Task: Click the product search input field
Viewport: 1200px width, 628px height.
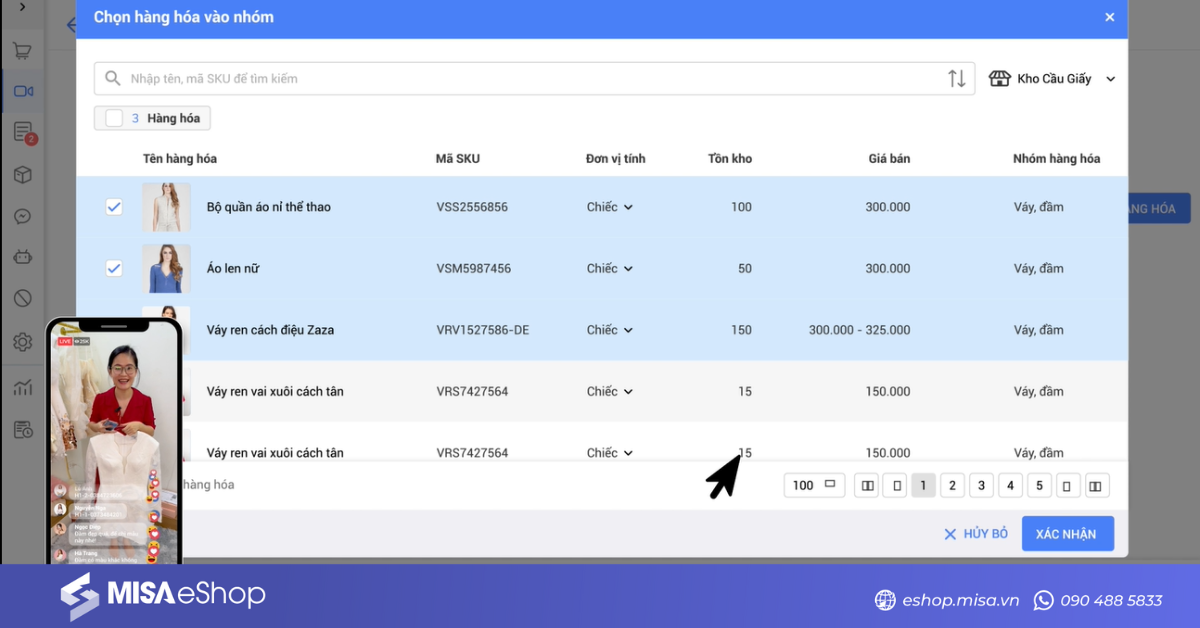Action: (x=535, y=79)
